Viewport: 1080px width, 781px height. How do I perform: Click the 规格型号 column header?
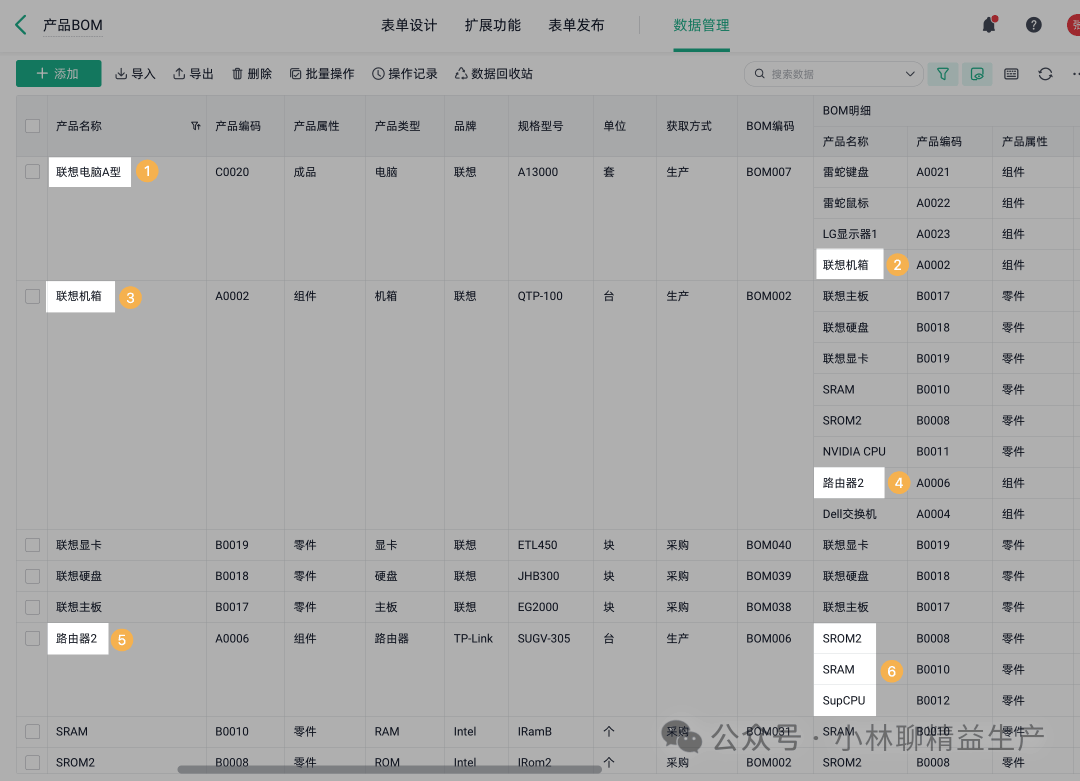(541, 126)
